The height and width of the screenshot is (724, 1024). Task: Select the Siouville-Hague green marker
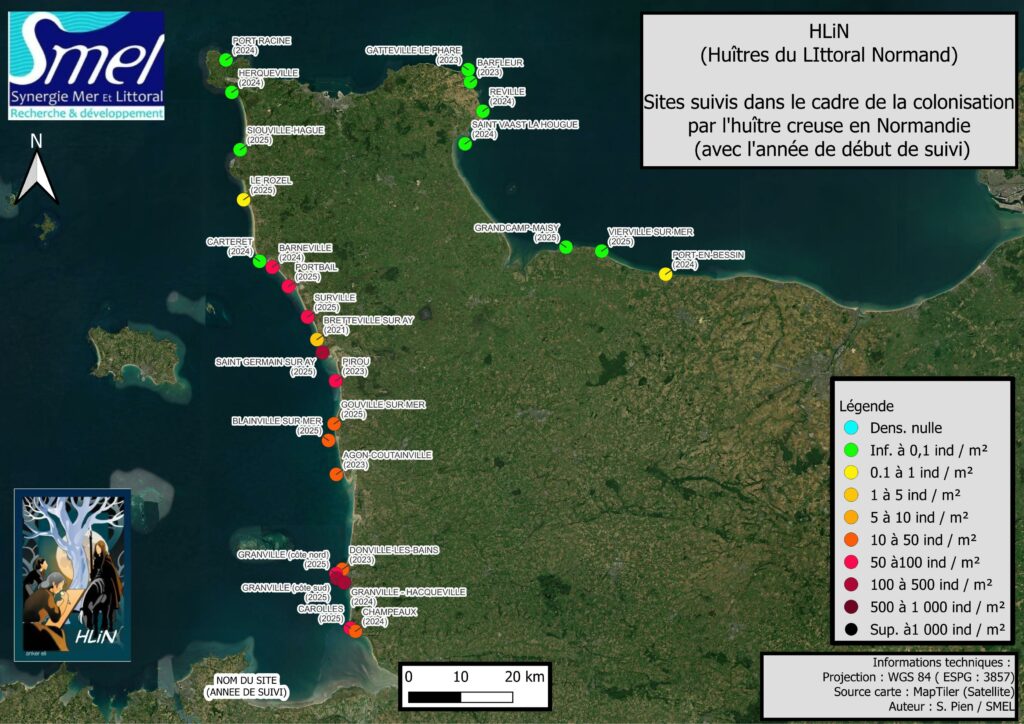click(240, 150)
